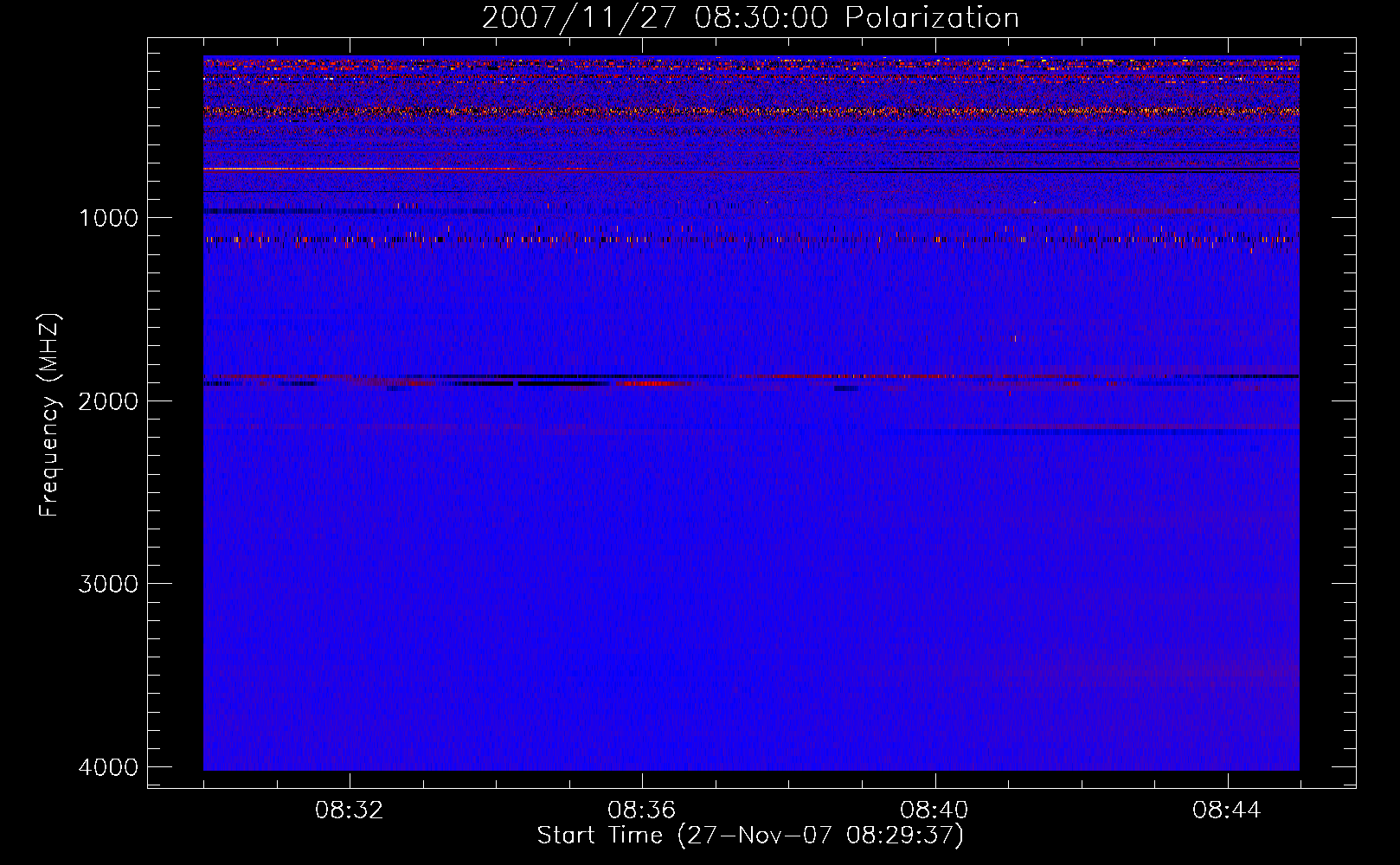Image resolution: width=1400 pixels, height=865 pixels.
Task: Click the 2000 frequency tick label
Action: pyautogui.click(x=108, y=401)
